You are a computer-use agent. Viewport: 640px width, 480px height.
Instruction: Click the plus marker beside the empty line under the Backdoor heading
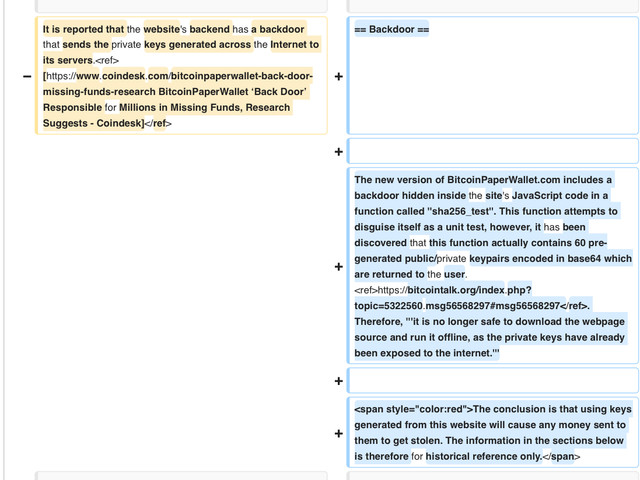pyautogui.click(x=338, y=152)
